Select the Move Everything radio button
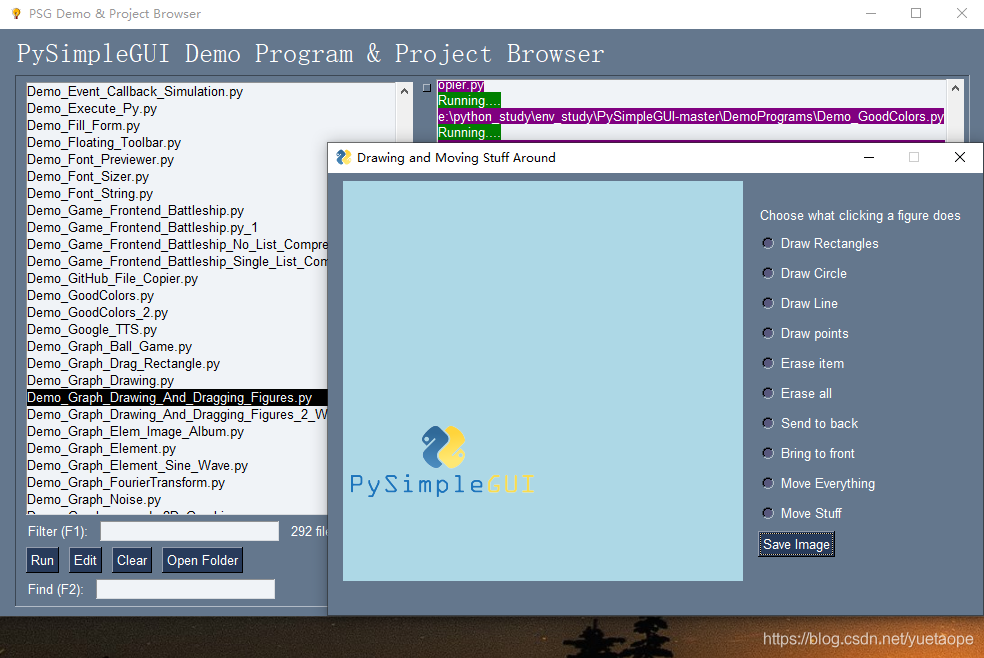The image size is (984, 658). point(767,484)
